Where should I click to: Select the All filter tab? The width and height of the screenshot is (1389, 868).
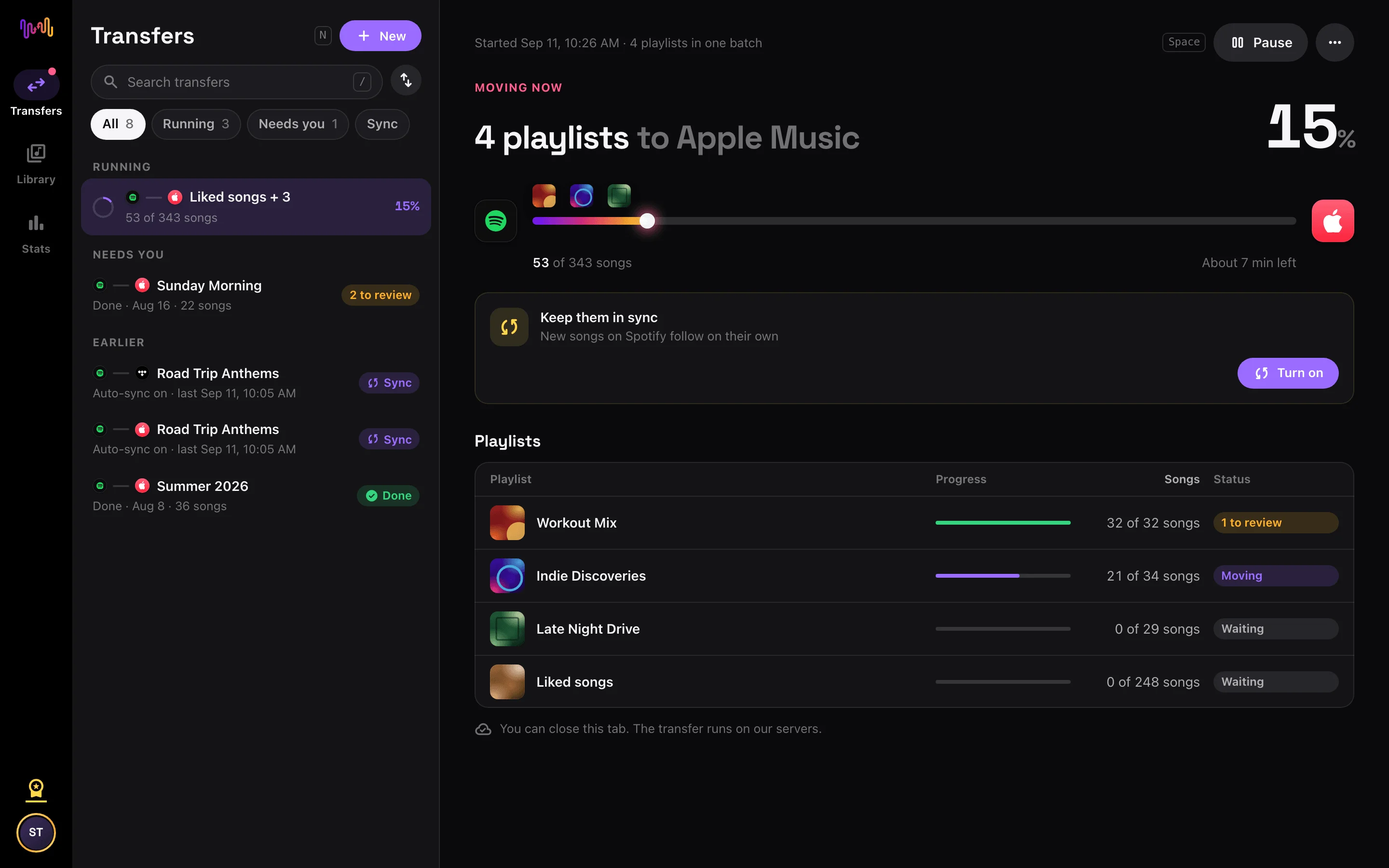tap(118, 124)
